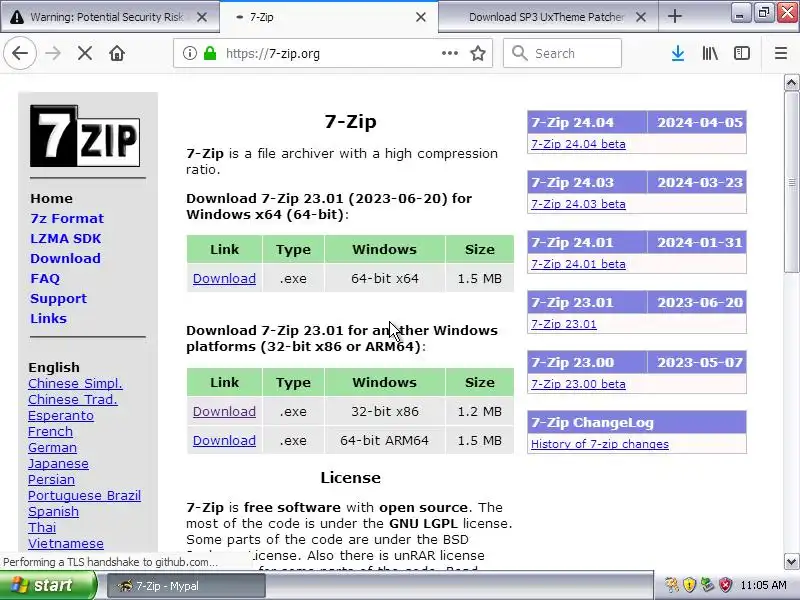Screen dimensions: 800x600
Task: Download the 64-bit x64 .exe installer
Action: coord(224,279)
